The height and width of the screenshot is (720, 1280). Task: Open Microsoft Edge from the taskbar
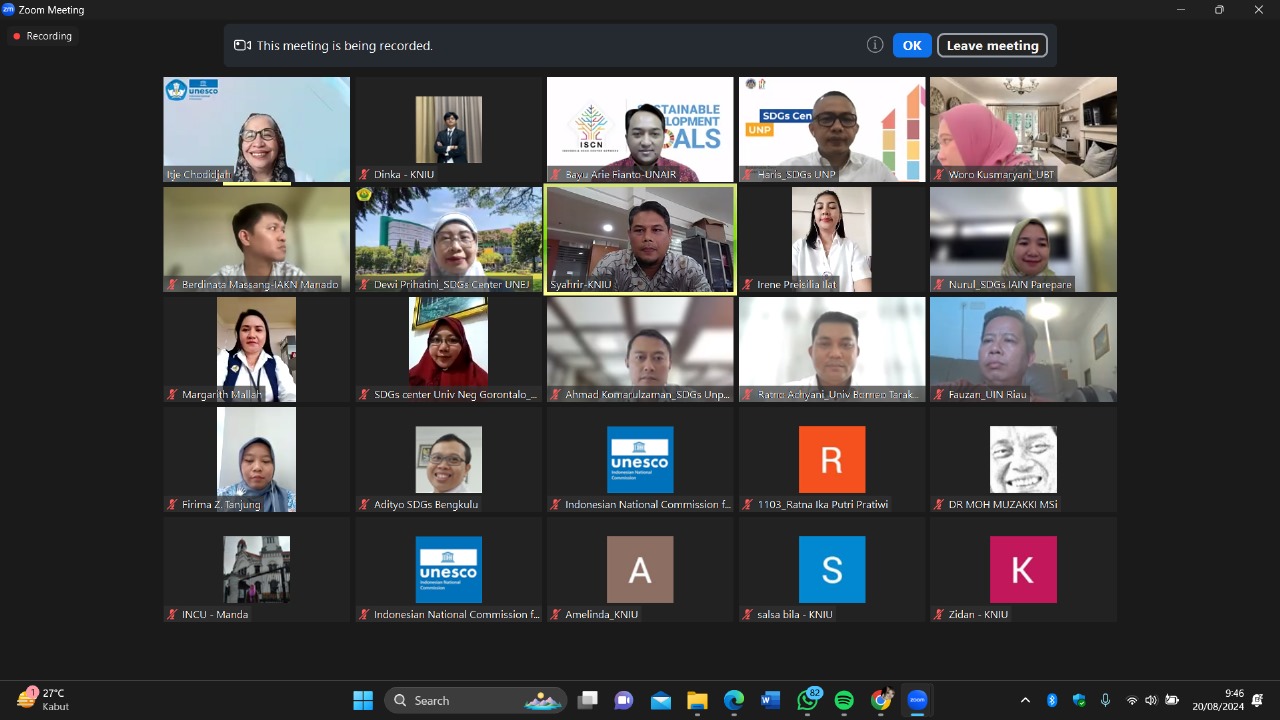tap(734, 700)
